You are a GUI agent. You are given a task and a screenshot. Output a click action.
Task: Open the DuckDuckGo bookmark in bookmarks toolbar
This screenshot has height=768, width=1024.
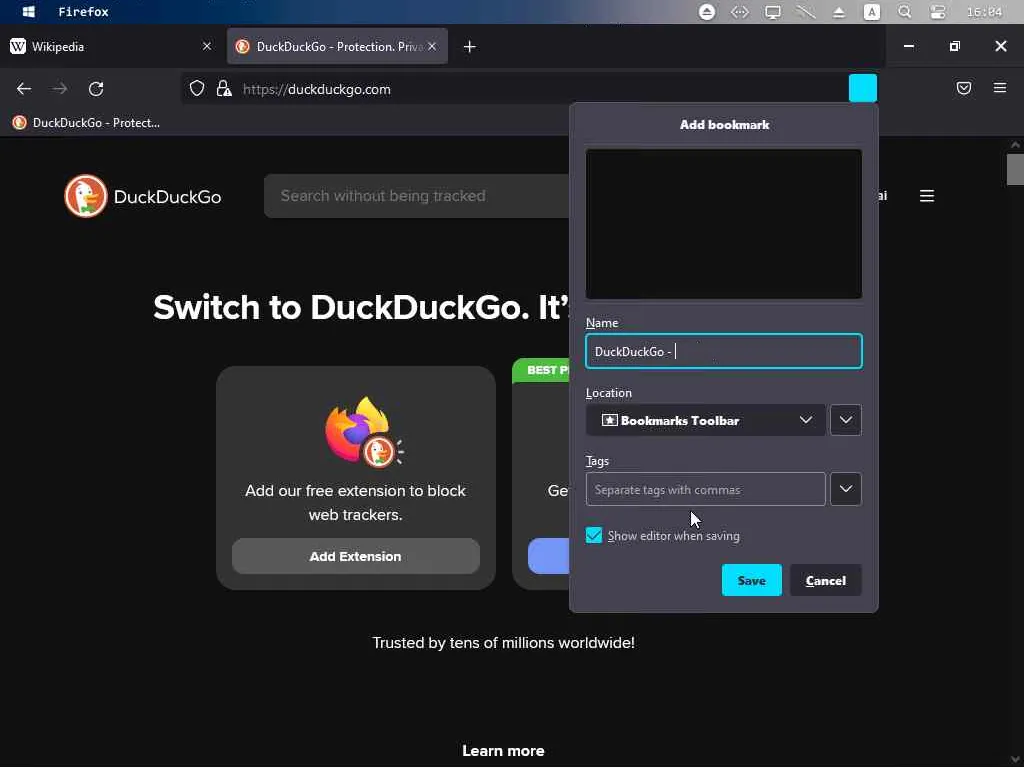(x=86, y=123)
